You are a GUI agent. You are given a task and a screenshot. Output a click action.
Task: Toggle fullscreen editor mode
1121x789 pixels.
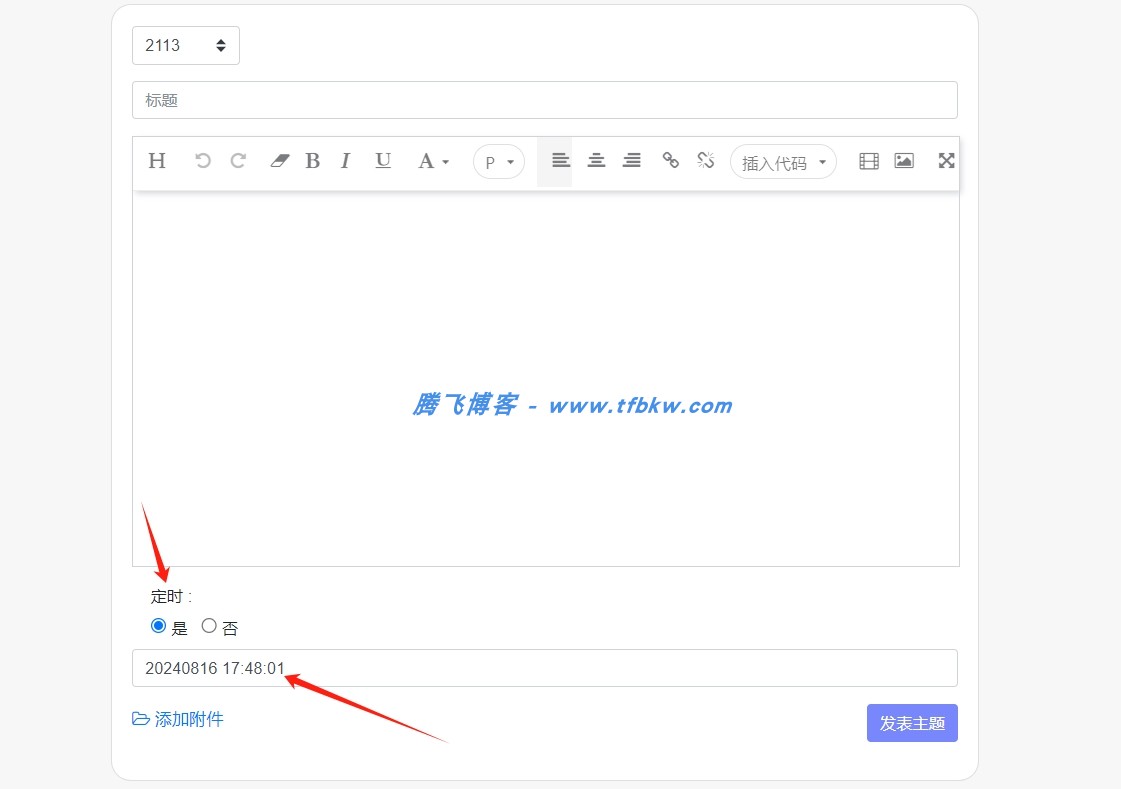(947, 161)
